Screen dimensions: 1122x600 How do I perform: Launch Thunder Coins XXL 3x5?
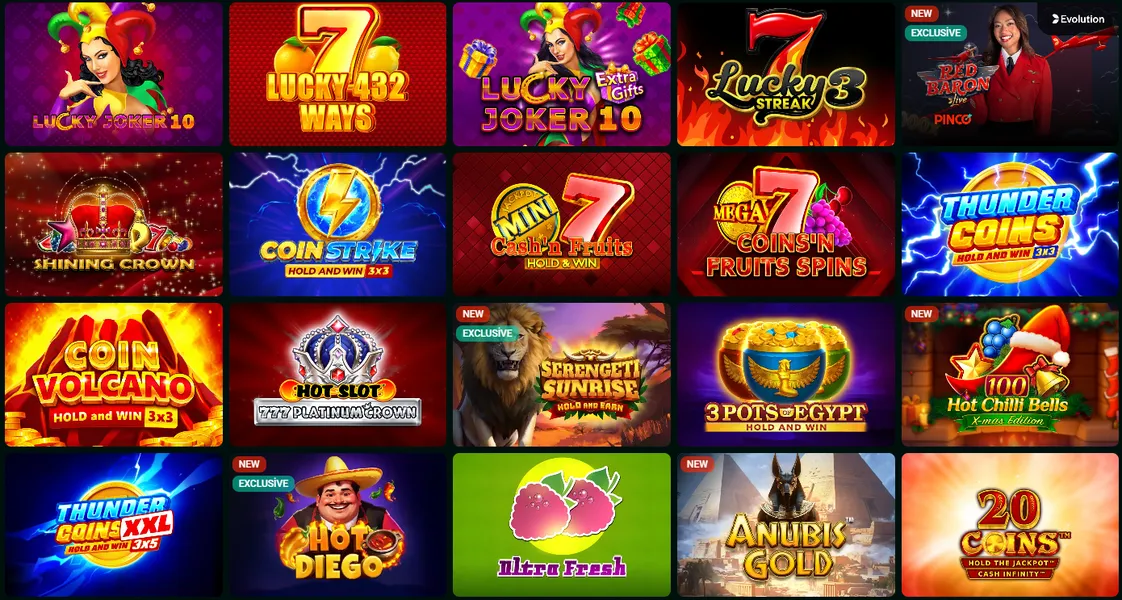114,525
